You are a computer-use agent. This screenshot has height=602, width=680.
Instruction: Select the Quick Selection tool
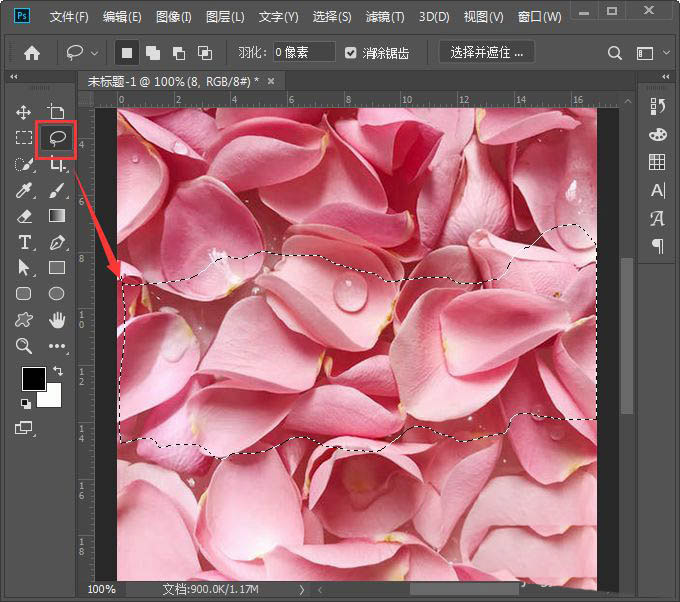tap(24, 164)
